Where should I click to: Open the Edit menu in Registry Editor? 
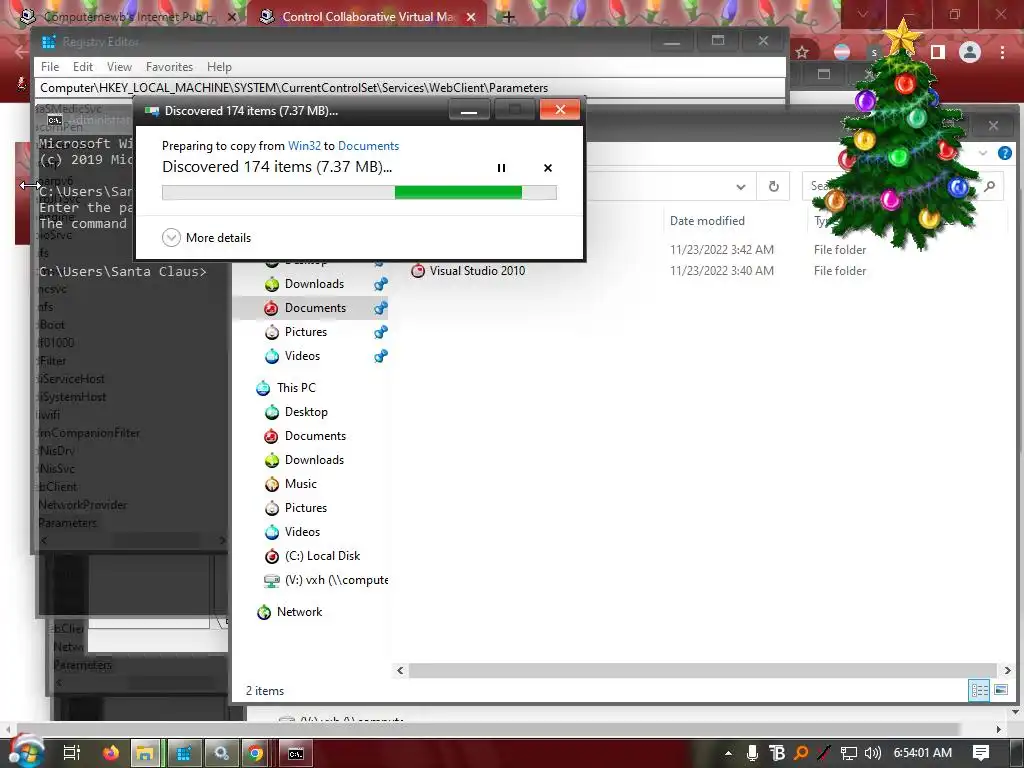(83, 67)
